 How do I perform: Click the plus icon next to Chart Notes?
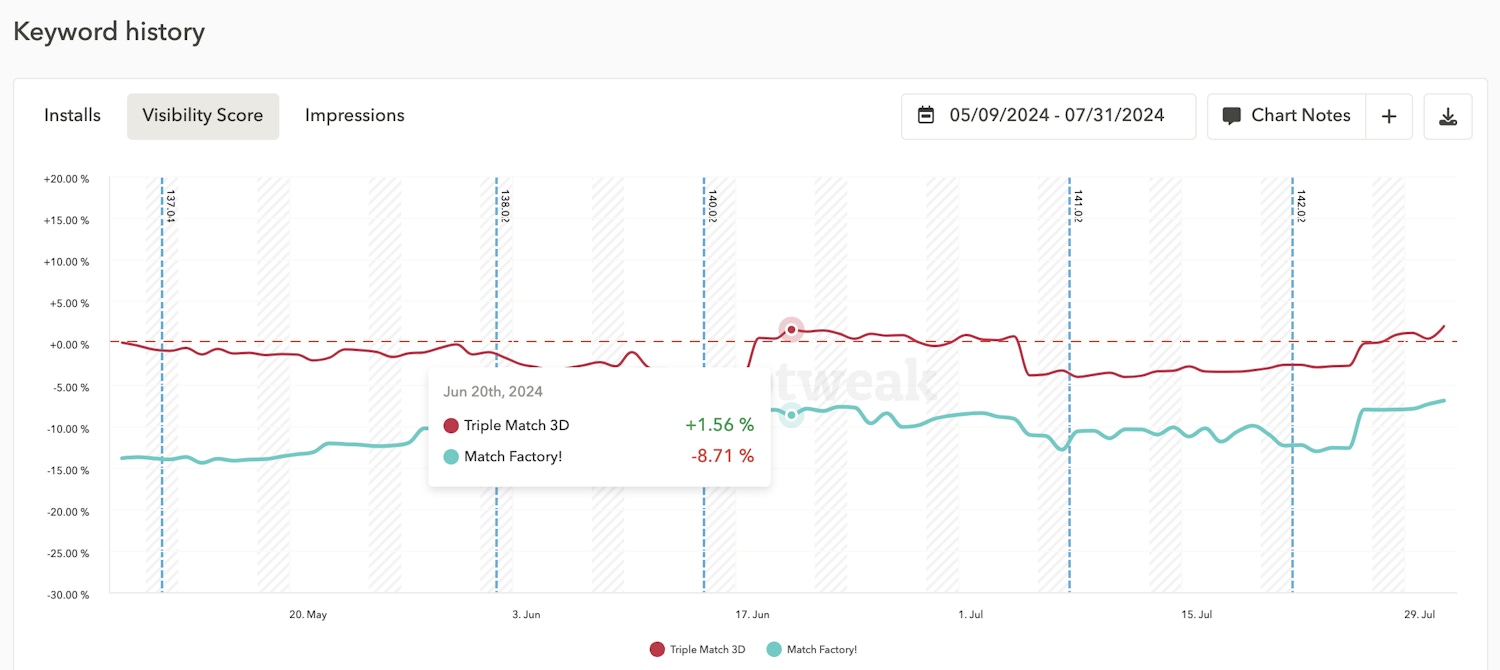click(1389, 116)
